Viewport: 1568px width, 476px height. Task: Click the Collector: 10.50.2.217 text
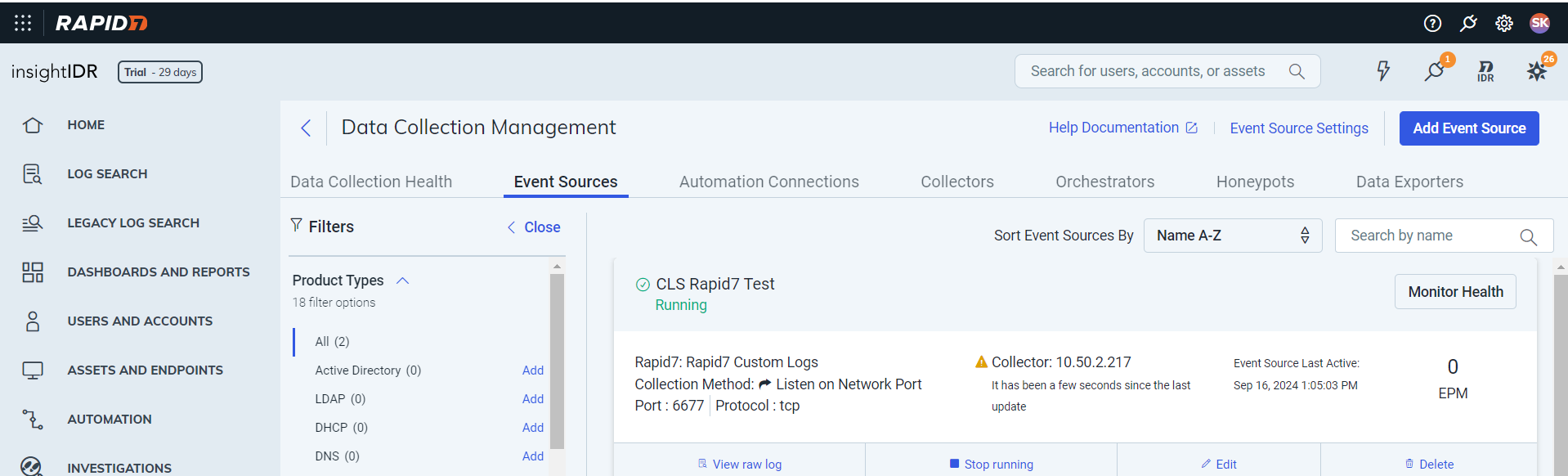tap(1061, 361)
